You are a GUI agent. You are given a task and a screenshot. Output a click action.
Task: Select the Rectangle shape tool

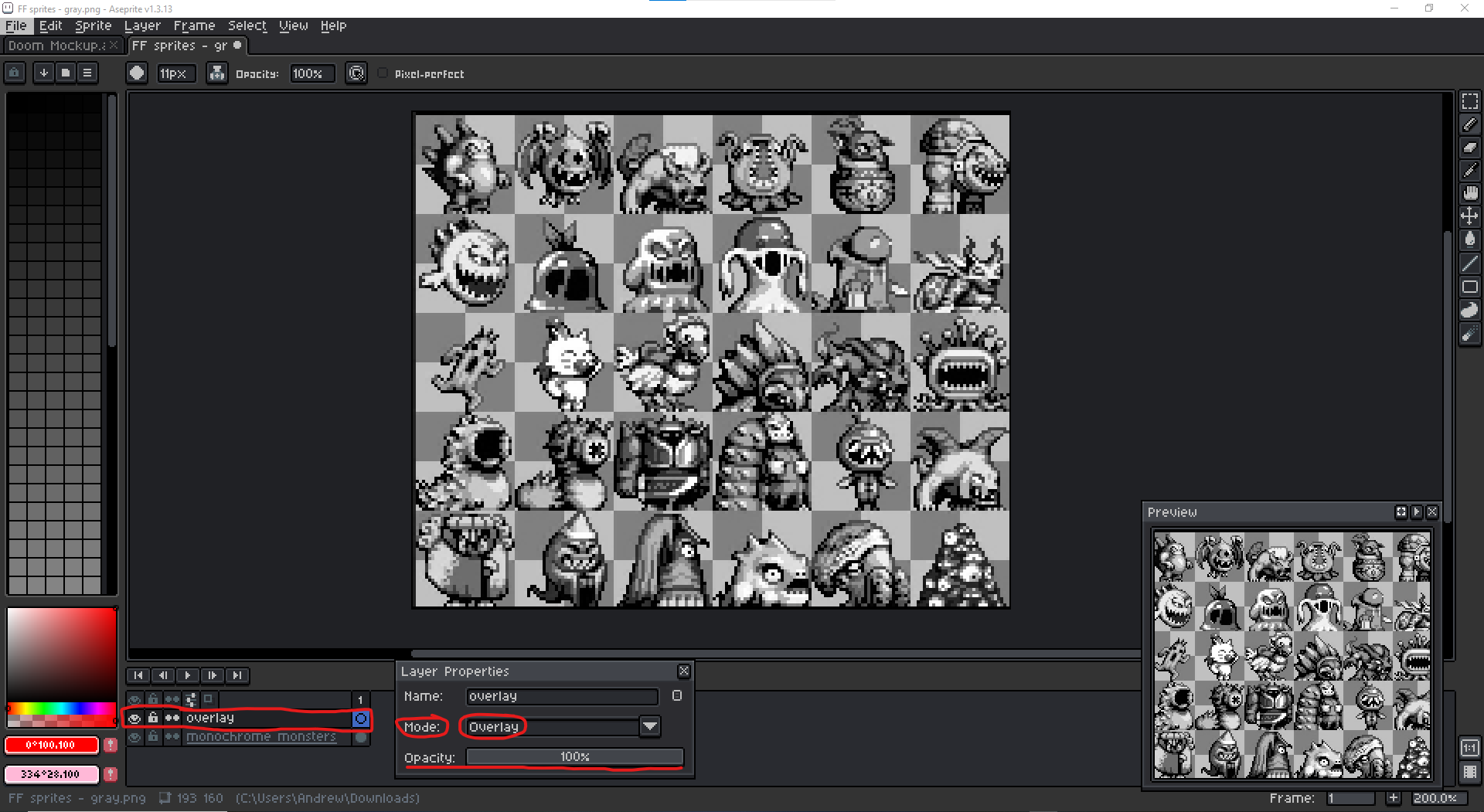pyautogui.click(x=1469, y=287)
